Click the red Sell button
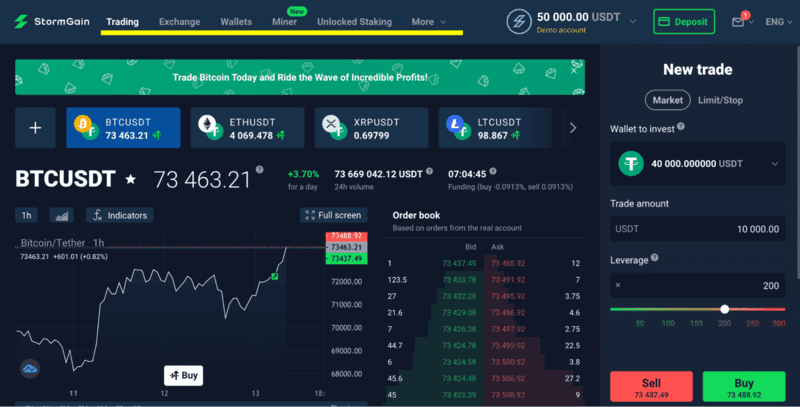Screen dimensions: 800x407 (652, 387)
